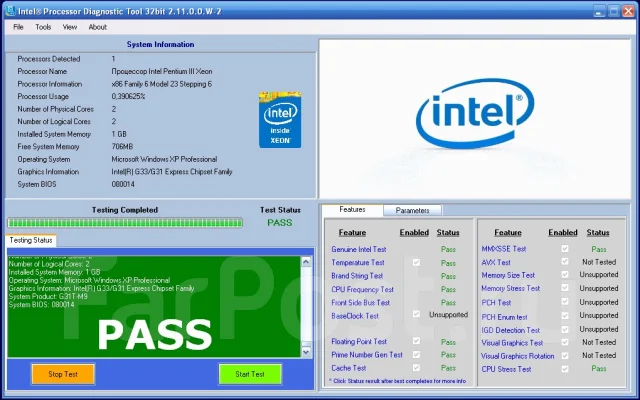Click Brand String Test feature name
Screen dimensions: 640x400
click(357, 276)
